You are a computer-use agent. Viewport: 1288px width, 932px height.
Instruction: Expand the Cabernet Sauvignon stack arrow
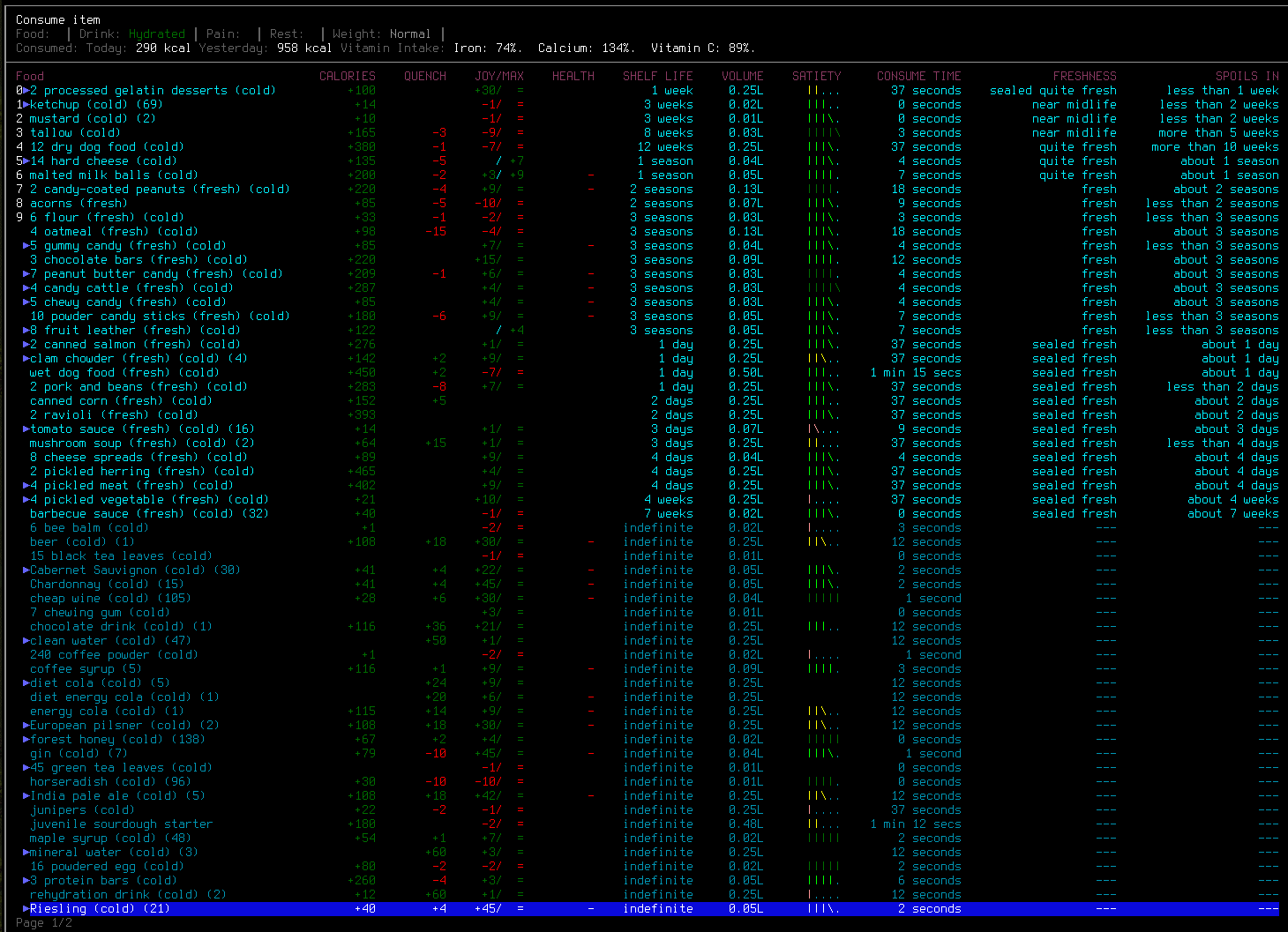(x=26, y=570)
